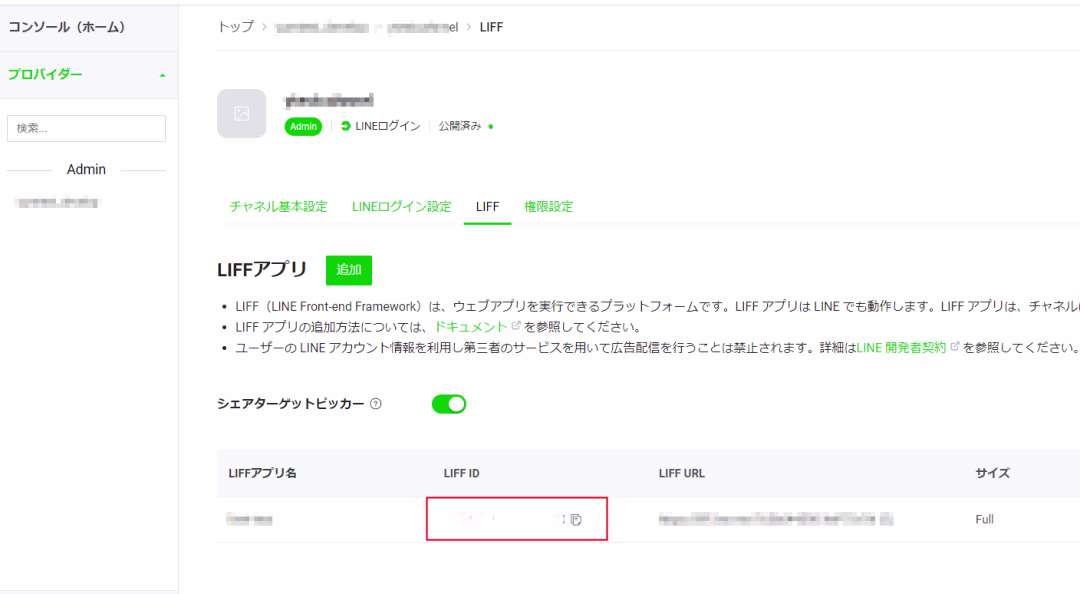The height and width of the screenshot is (594, 1080).
Task: Select the blurred provider under Admin in sidebar
Action: [58, 203]
